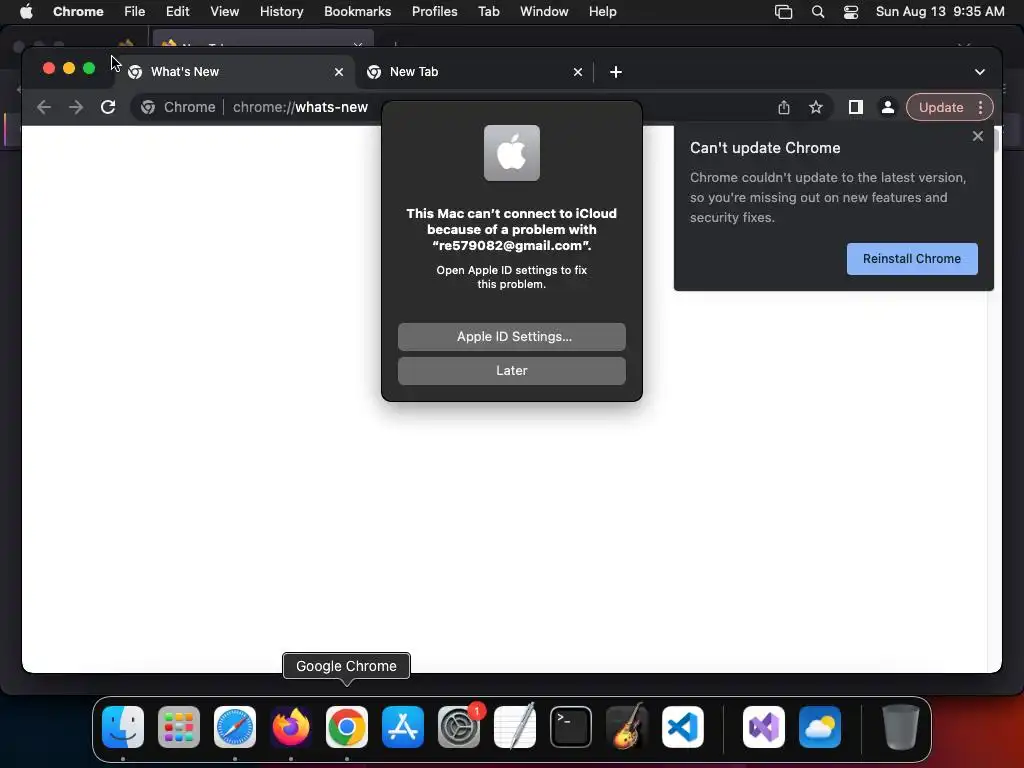Screen dimensions: 1024x768
Task: Click Google Chrome icon in Dock
Action: (x=347, y=727)
